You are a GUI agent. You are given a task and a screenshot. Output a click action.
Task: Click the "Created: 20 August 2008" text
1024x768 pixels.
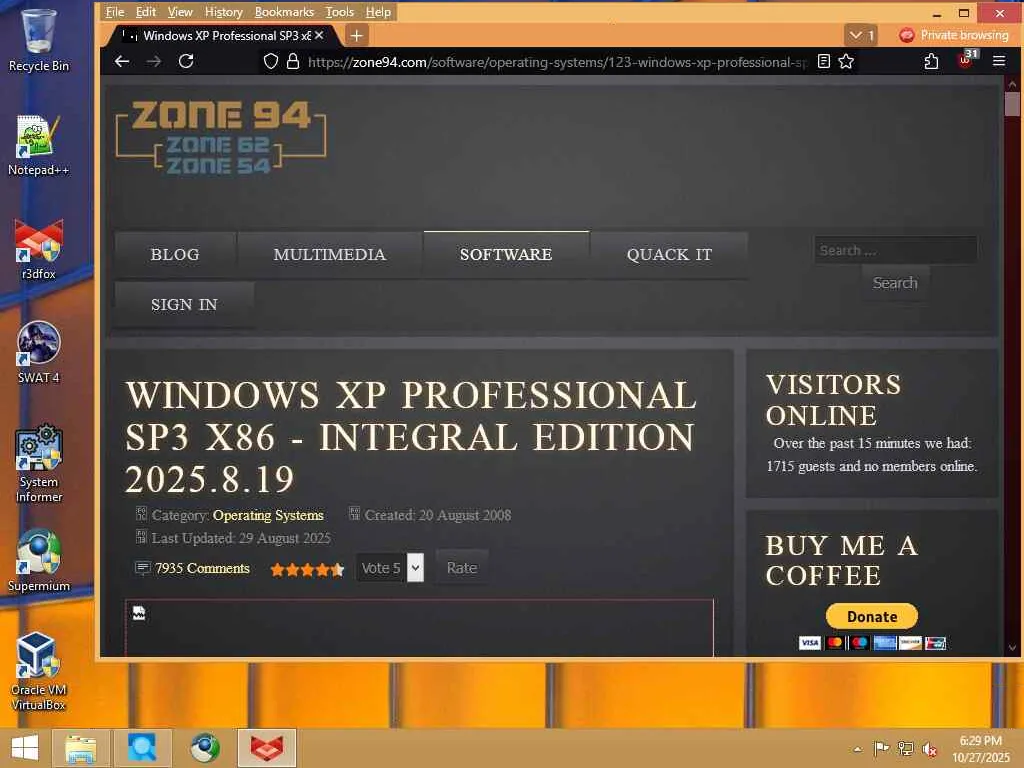pos(438,515)
